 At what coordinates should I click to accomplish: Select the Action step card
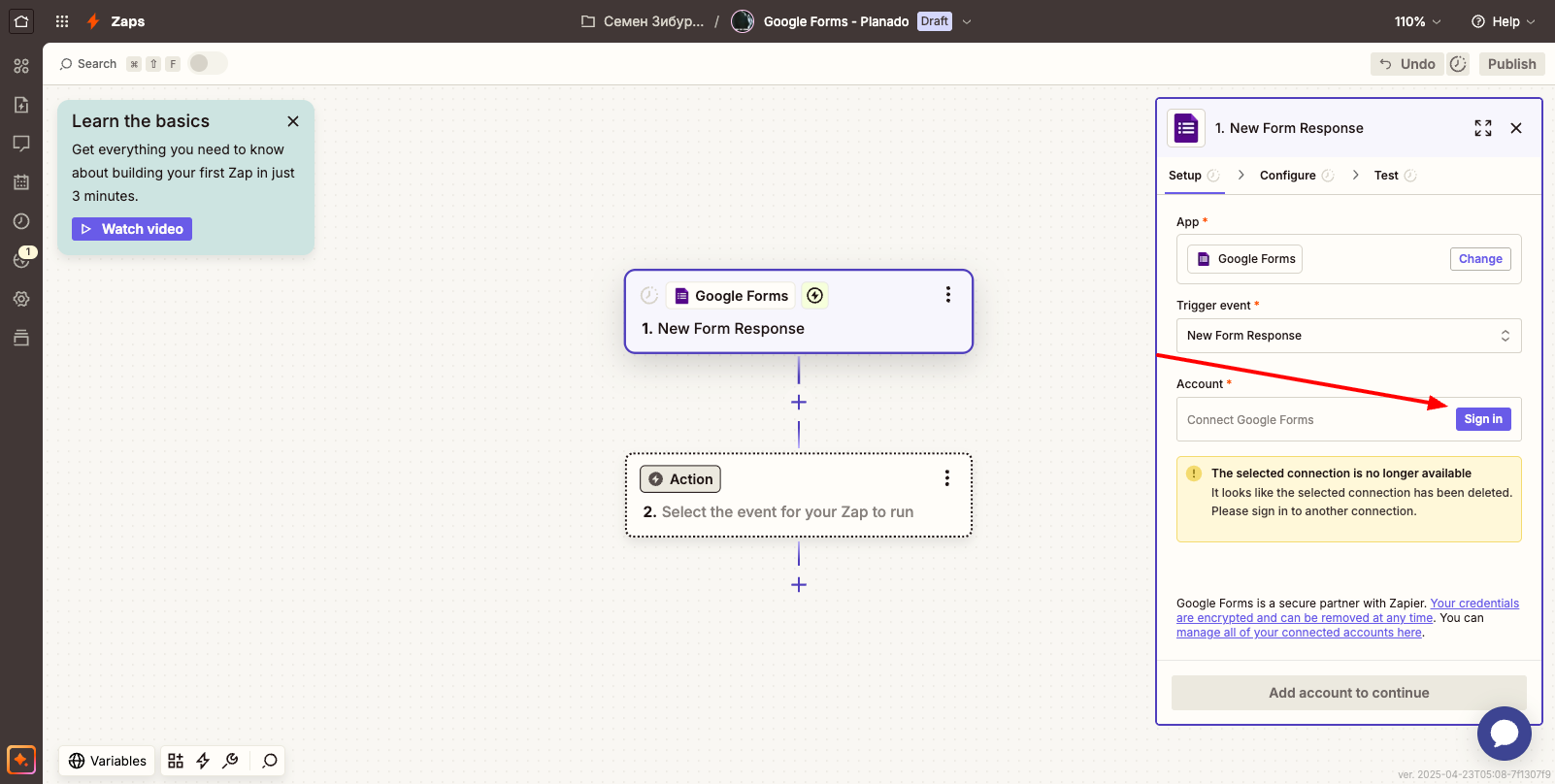click(x=799, y=495)
